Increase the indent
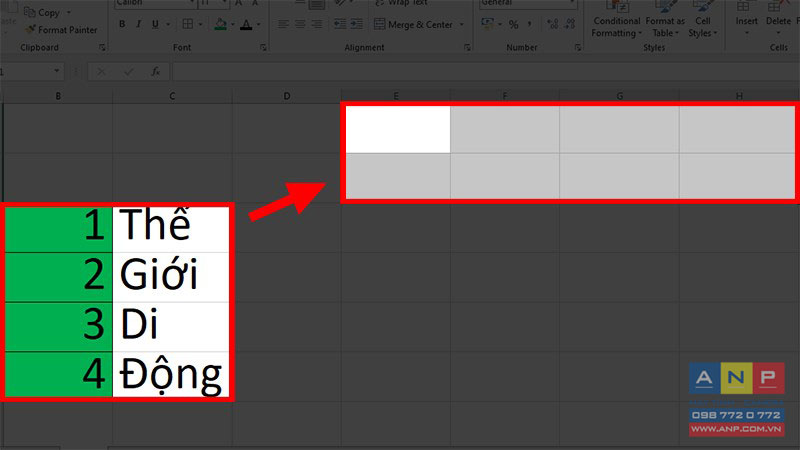The width and height of the screenshot is (800, 450). point(356,24)
